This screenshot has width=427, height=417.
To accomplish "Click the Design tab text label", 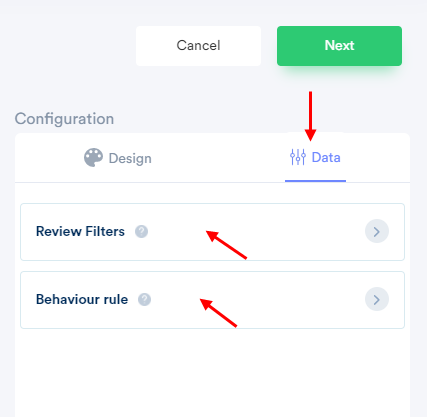I will (130, 158).
